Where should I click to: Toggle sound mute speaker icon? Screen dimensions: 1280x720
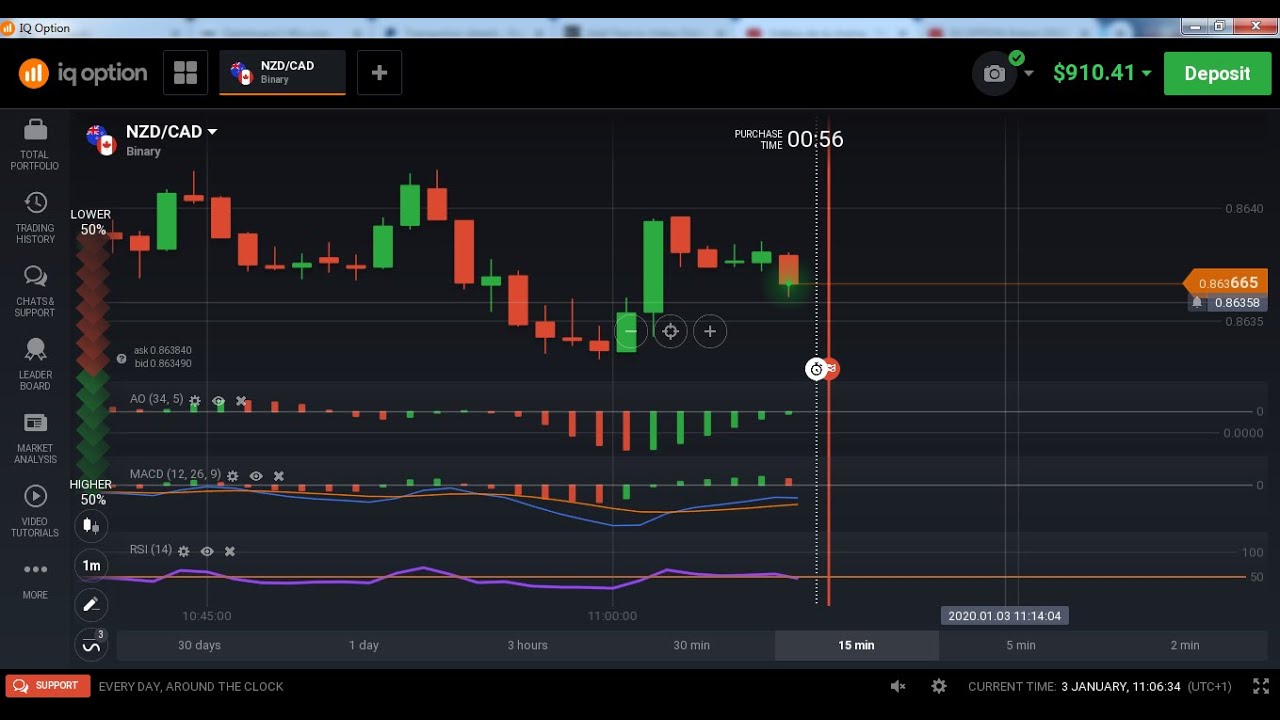point(898,686)
